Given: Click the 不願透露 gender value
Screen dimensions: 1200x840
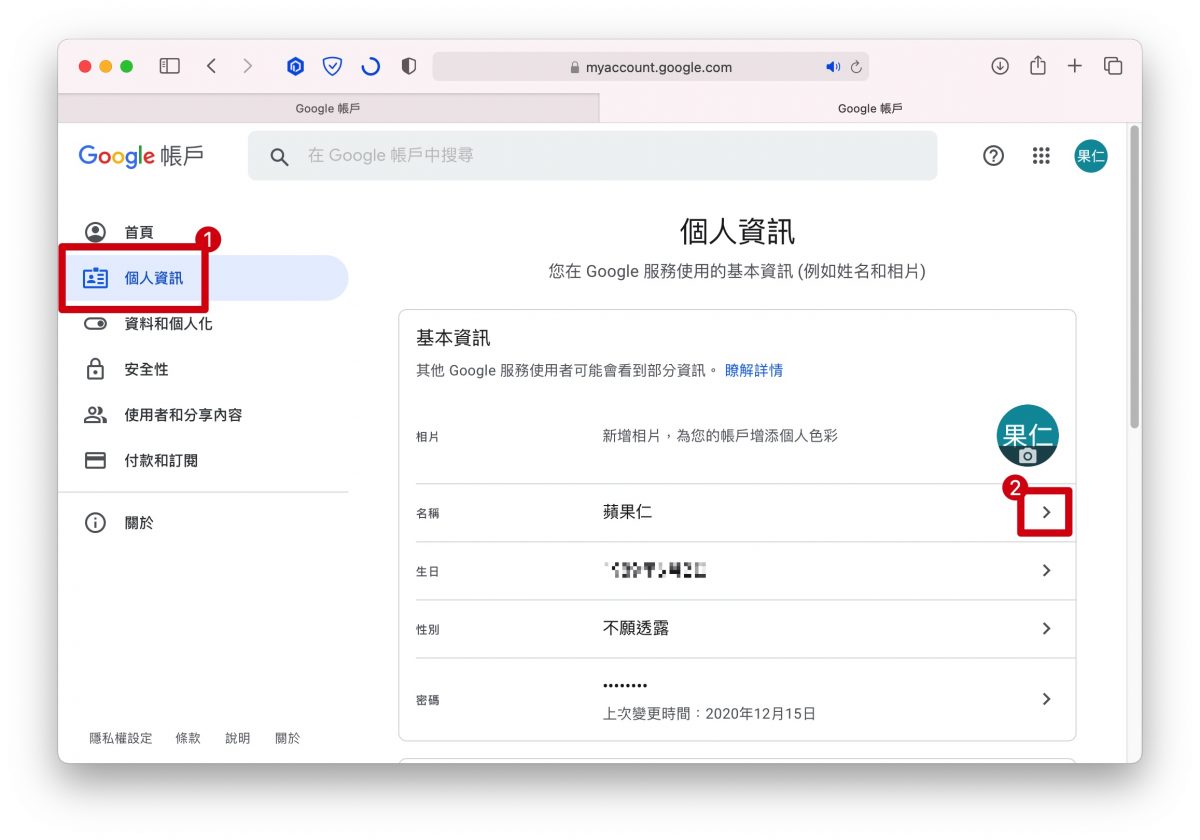Looking at the screenshot, I should click(x=636, y=628).
